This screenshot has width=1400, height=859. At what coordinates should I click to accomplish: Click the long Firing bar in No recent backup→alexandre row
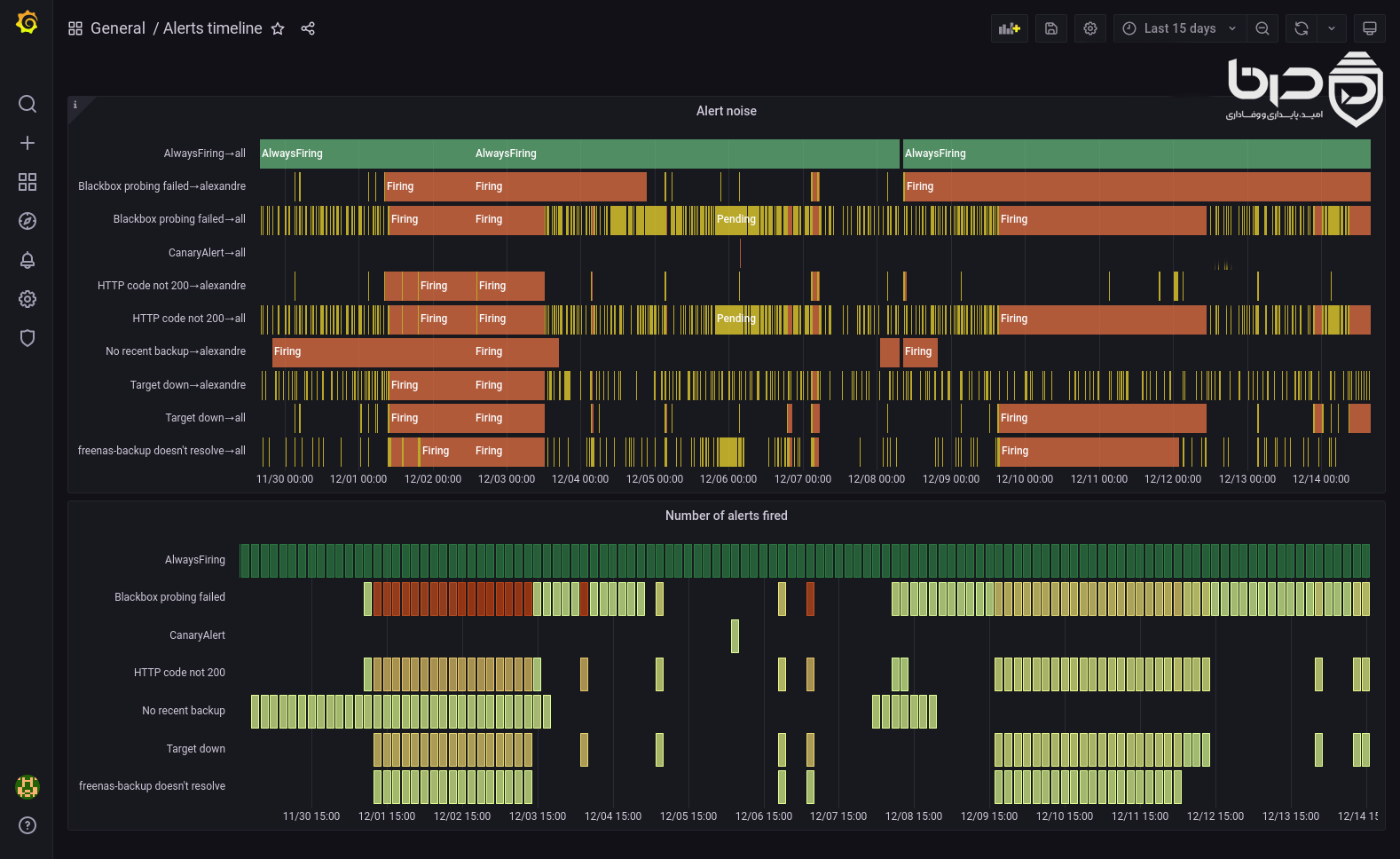(x=415, y=351)
